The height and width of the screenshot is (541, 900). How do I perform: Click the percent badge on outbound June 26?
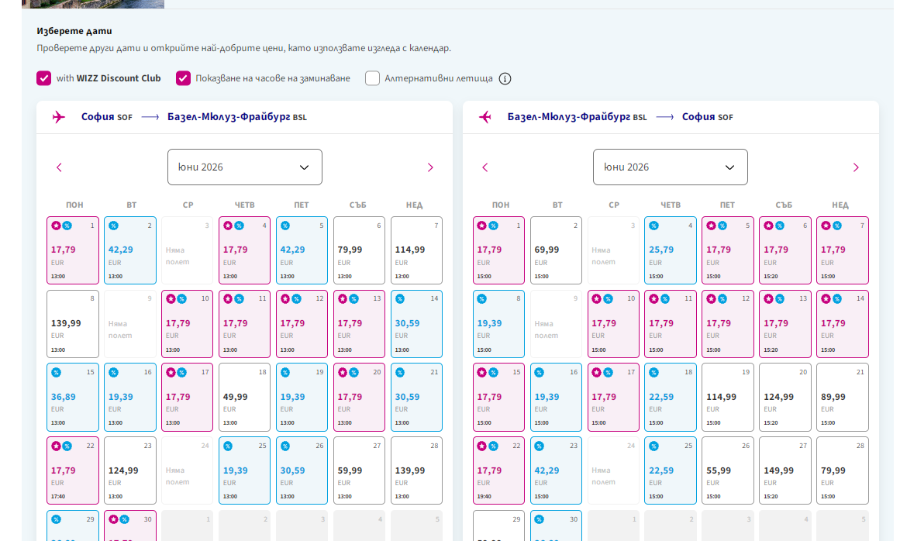pyautogui.click(x=285, y=446)
